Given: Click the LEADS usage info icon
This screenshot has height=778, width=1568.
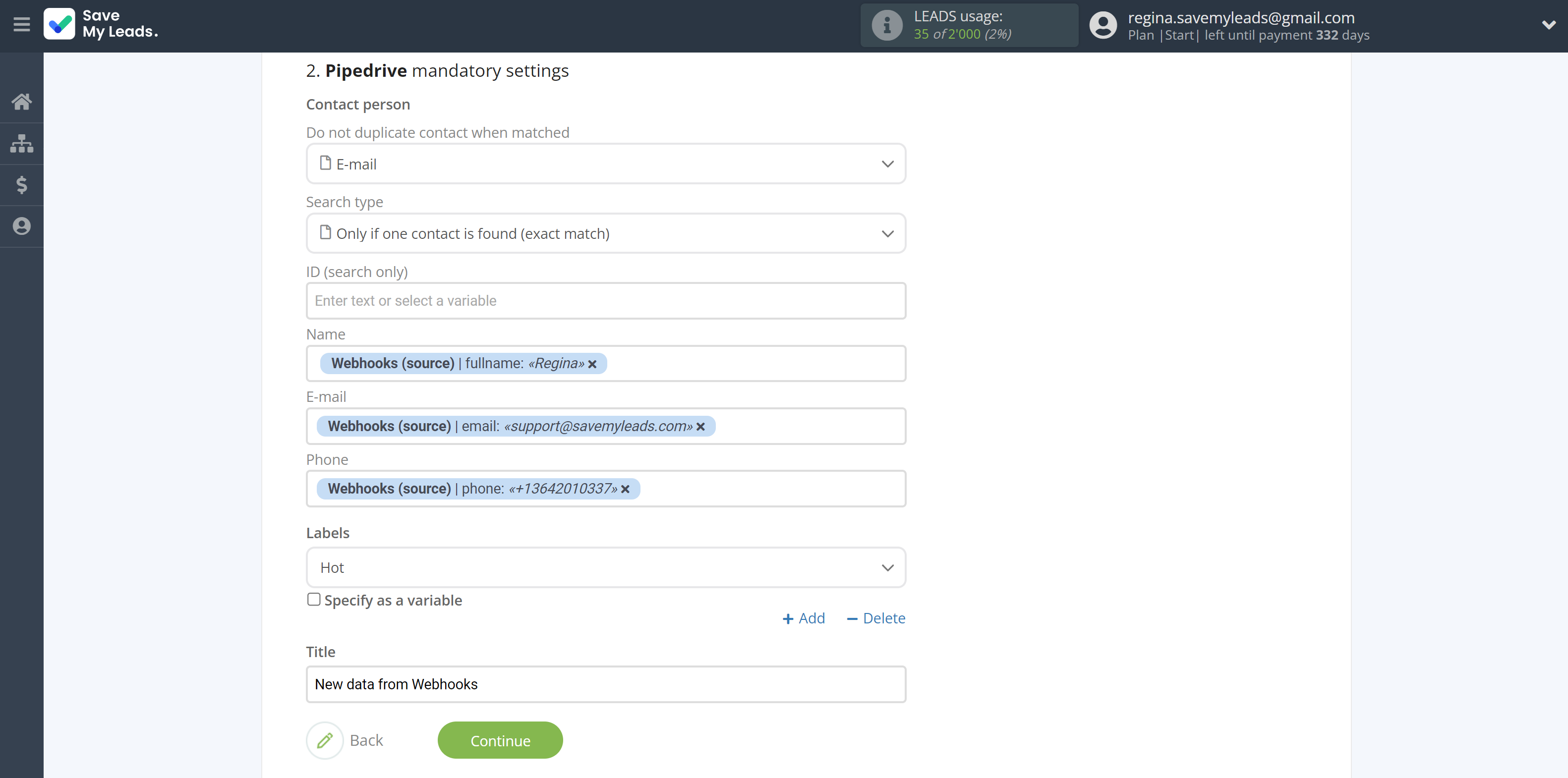Looking at the screenshot, I should point(886,26).
